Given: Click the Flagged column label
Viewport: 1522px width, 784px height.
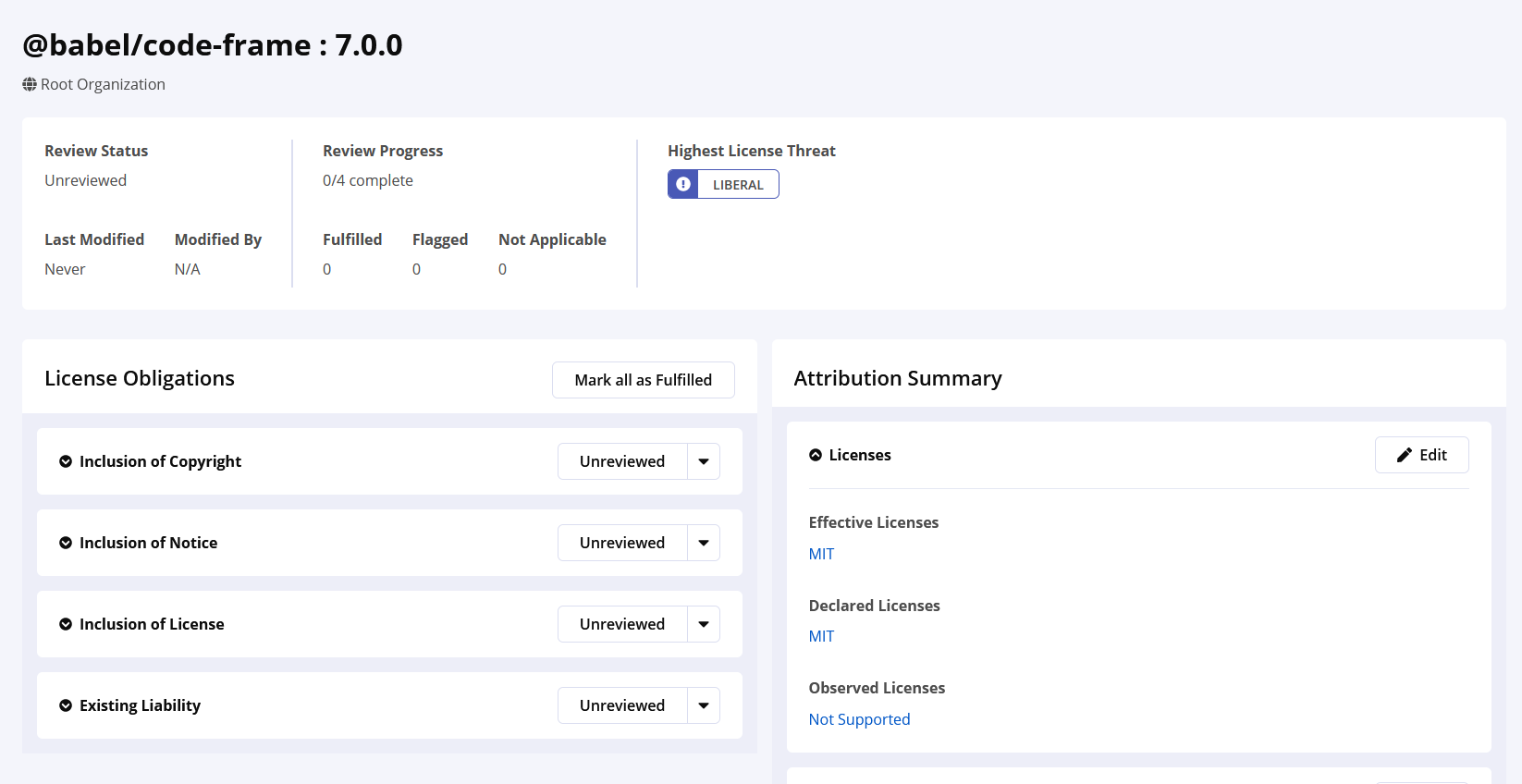Looking at the screenshot, I should coord(440,239).
